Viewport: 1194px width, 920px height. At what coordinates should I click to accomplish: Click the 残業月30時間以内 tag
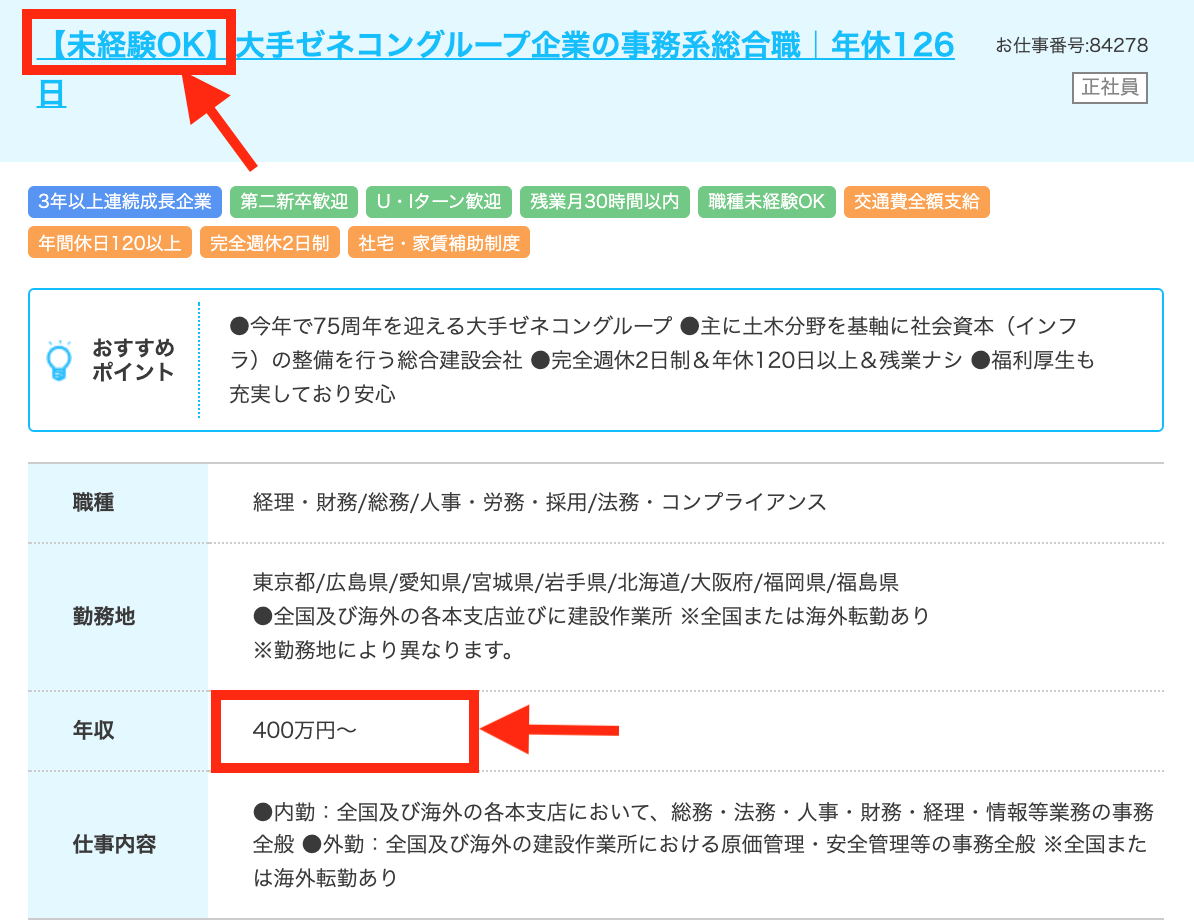604,202
